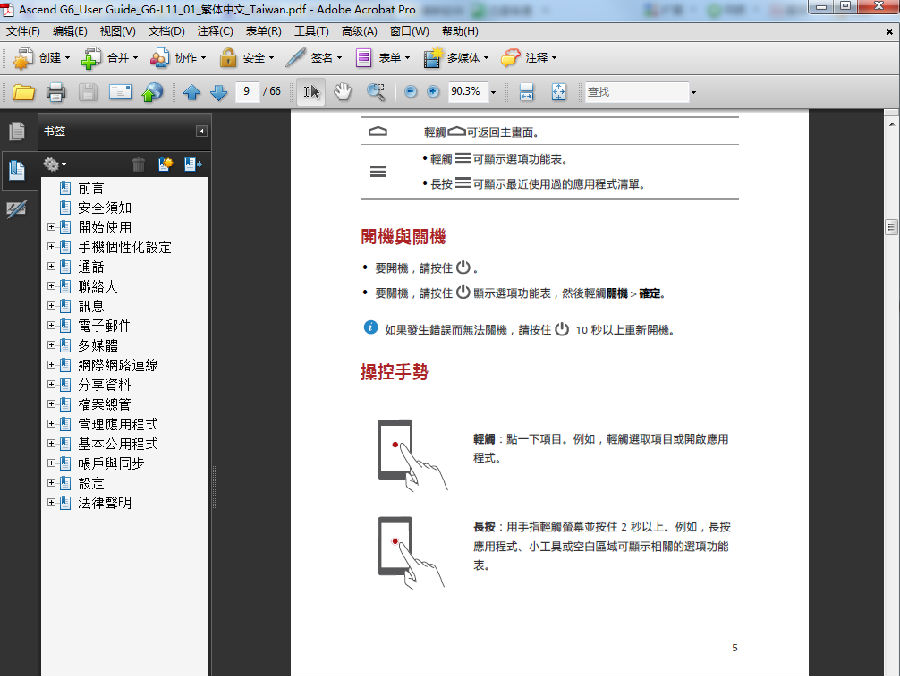Expand the 電子郵件 bookmark
The image size is (900, 676).
click(x=51, y=325)
